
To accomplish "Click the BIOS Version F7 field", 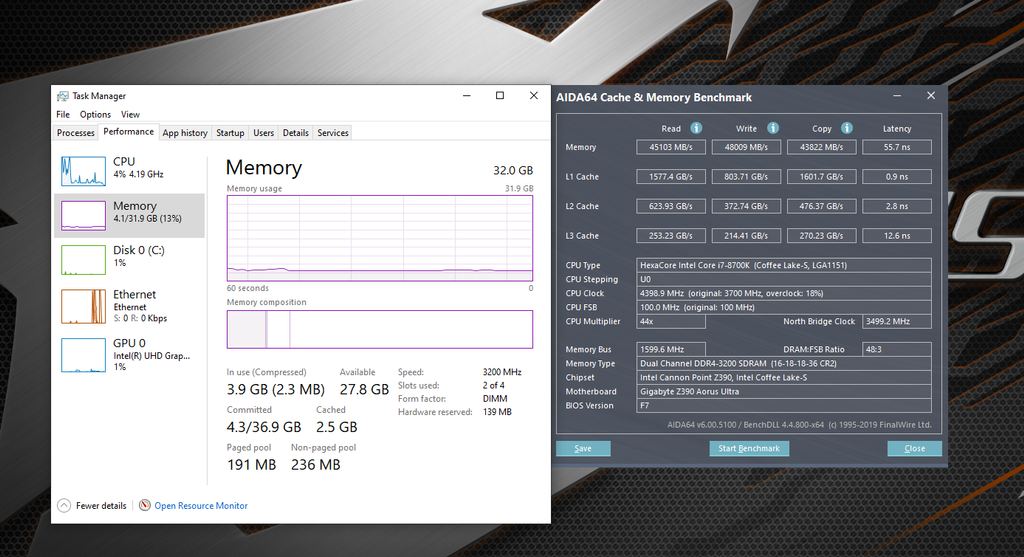I will point(784,406).
